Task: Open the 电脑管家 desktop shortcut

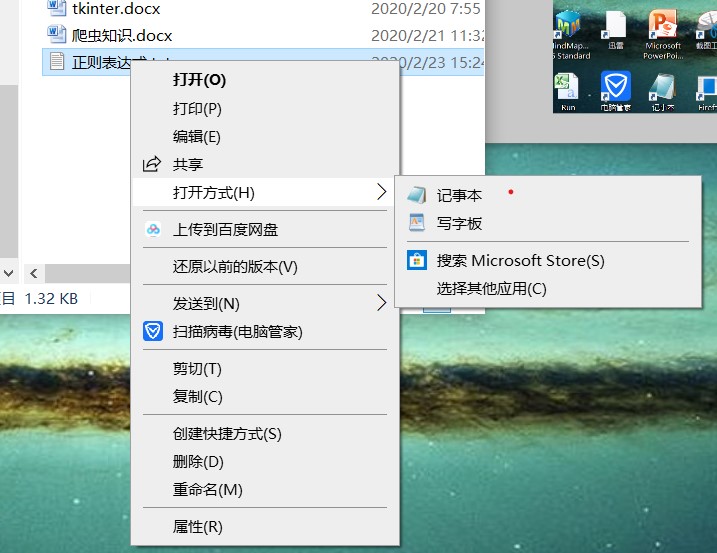Action: (x=615, y=90)
